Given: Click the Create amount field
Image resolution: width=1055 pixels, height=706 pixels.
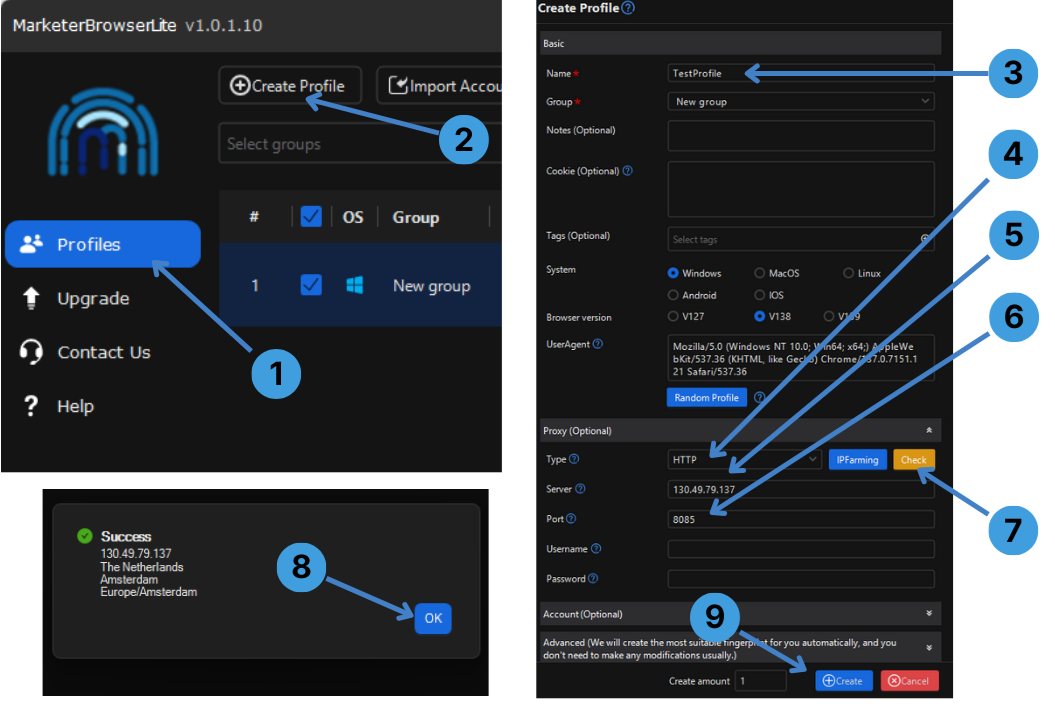Looking at the screenshot, I should [760, 681].
